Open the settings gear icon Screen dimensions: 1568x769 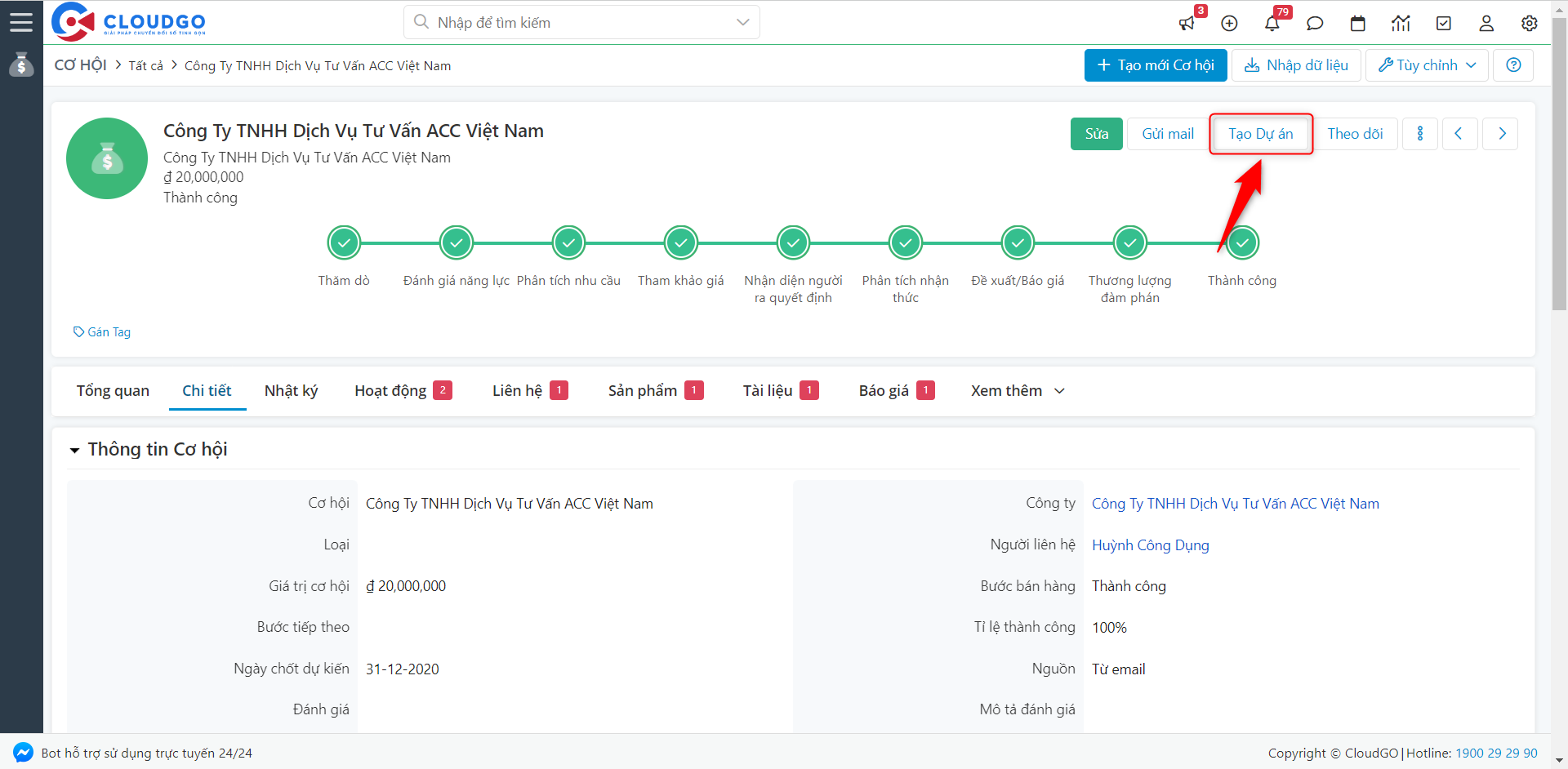(1529, 23)
